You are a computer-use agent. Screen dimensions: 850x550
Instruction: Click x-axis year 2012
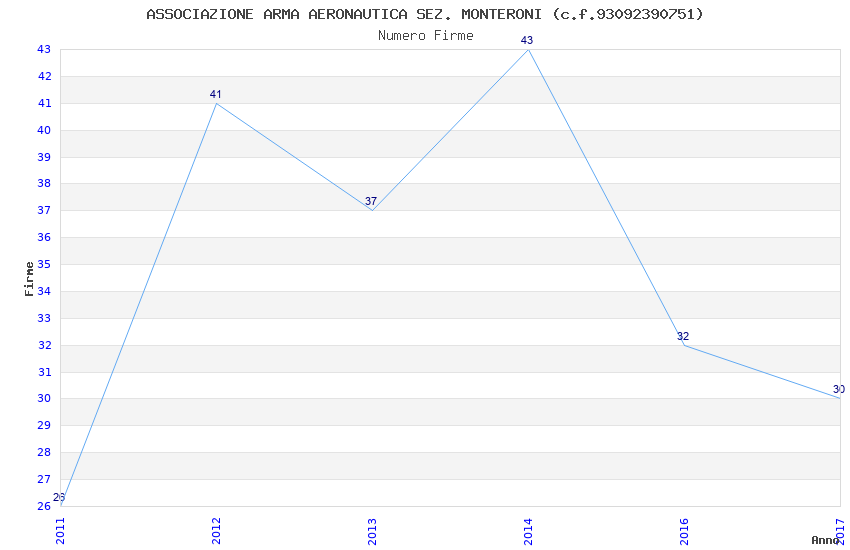point(216,531)
